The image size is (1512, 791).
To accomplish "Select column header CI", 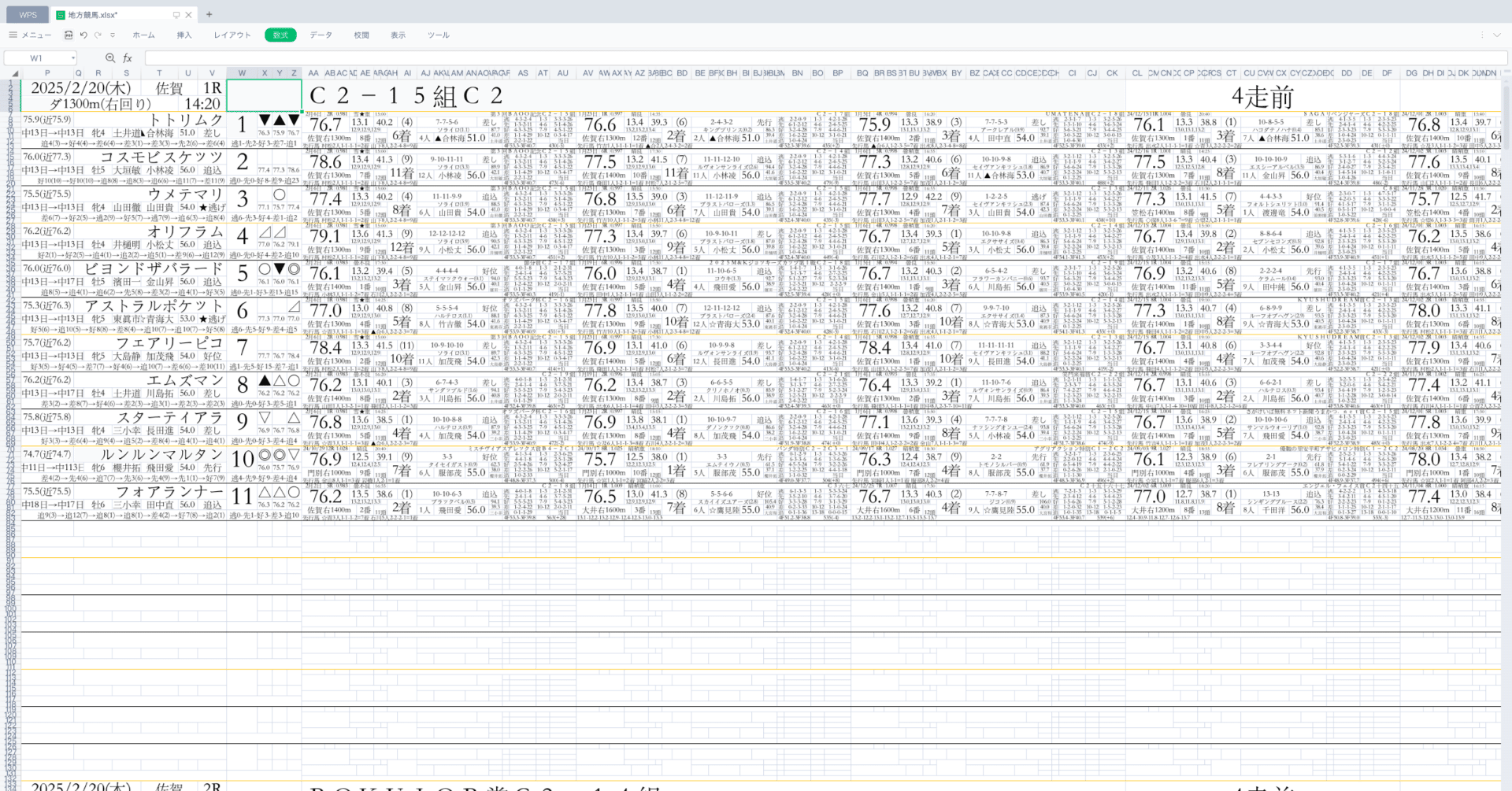I will (1072, 73).
